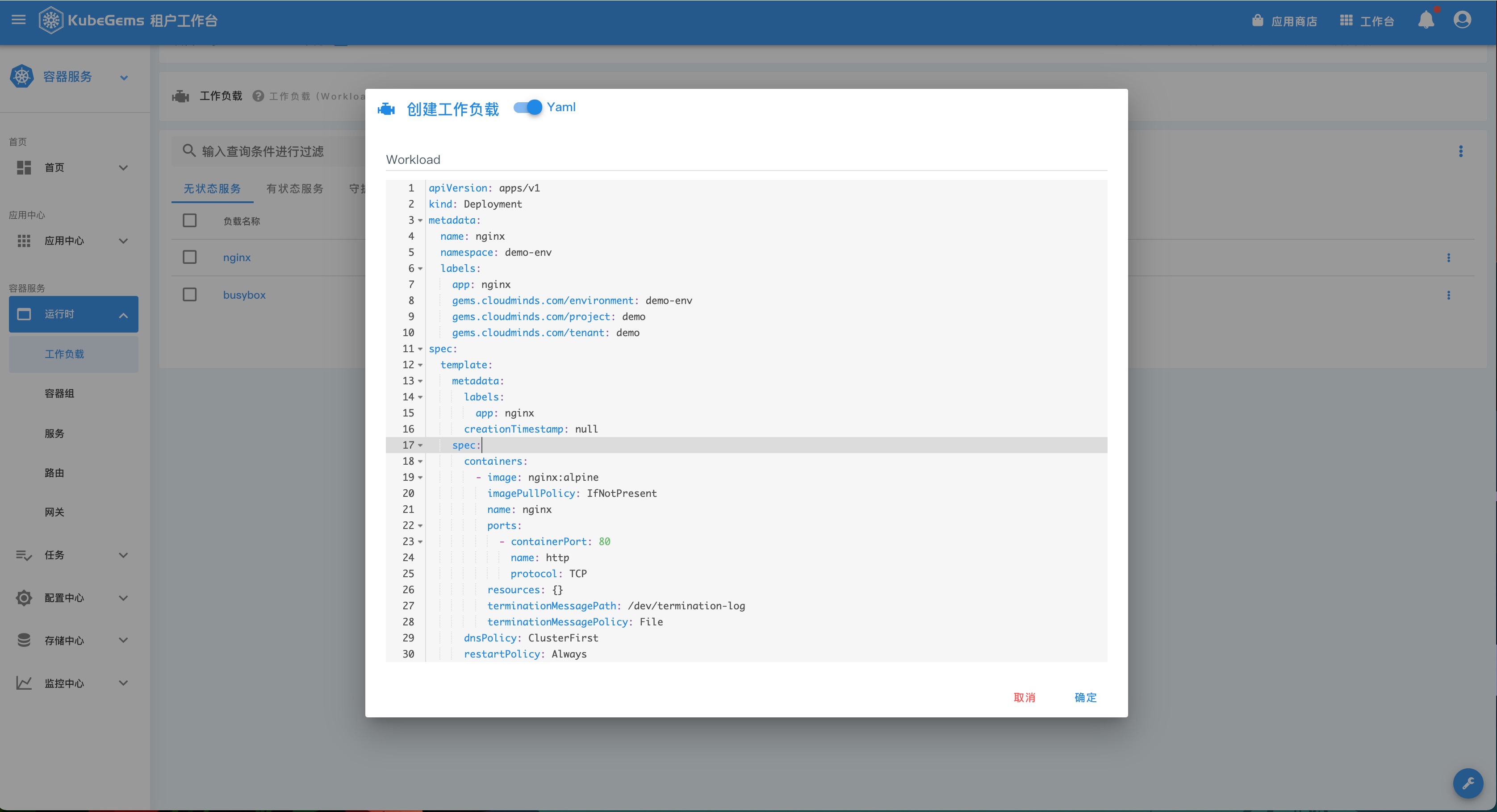Select the 有状态服务 tab

[x=295, y=189]
